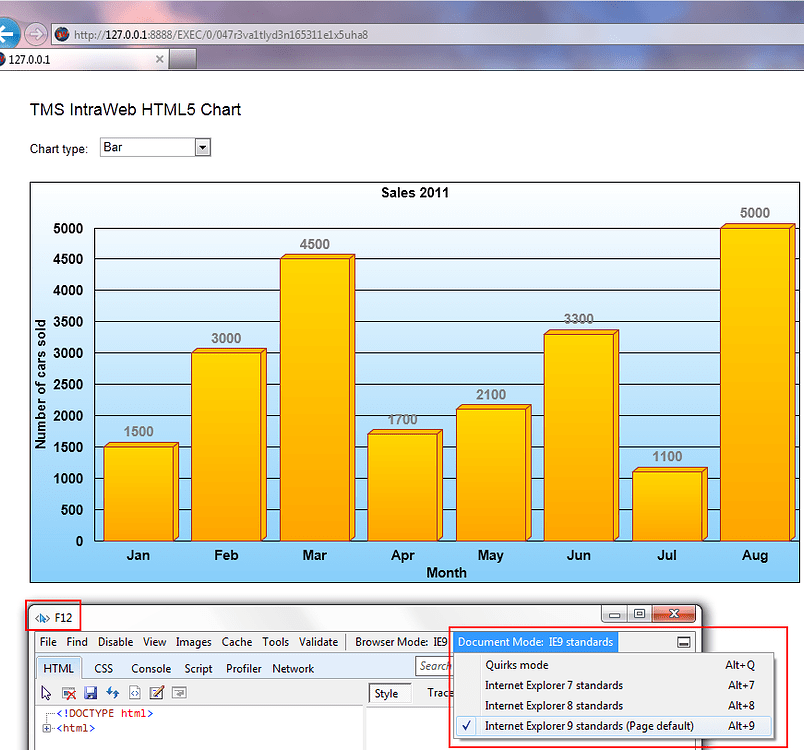Image resolution: width=804 pixels, height=750 pixels.
Task: Click the Edit icon in the toolbar
Action: (157, 692)
